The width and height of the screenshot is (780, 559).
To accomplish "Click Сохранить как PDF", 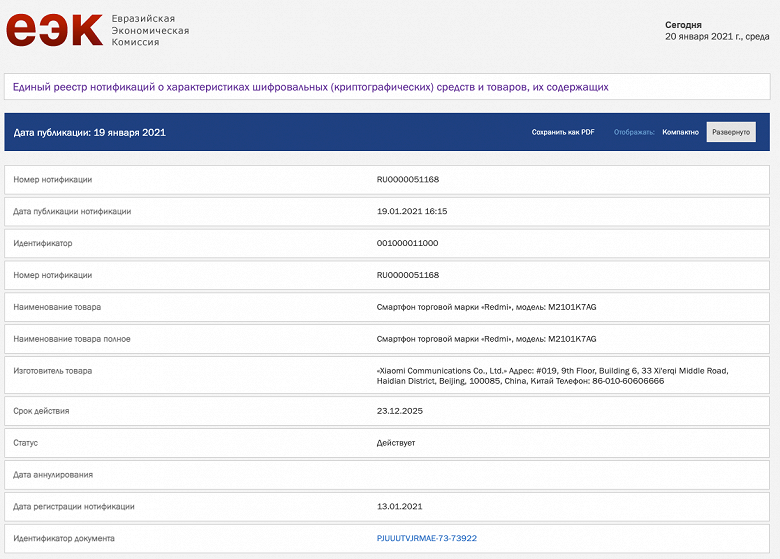I will (x=562, y=132).
